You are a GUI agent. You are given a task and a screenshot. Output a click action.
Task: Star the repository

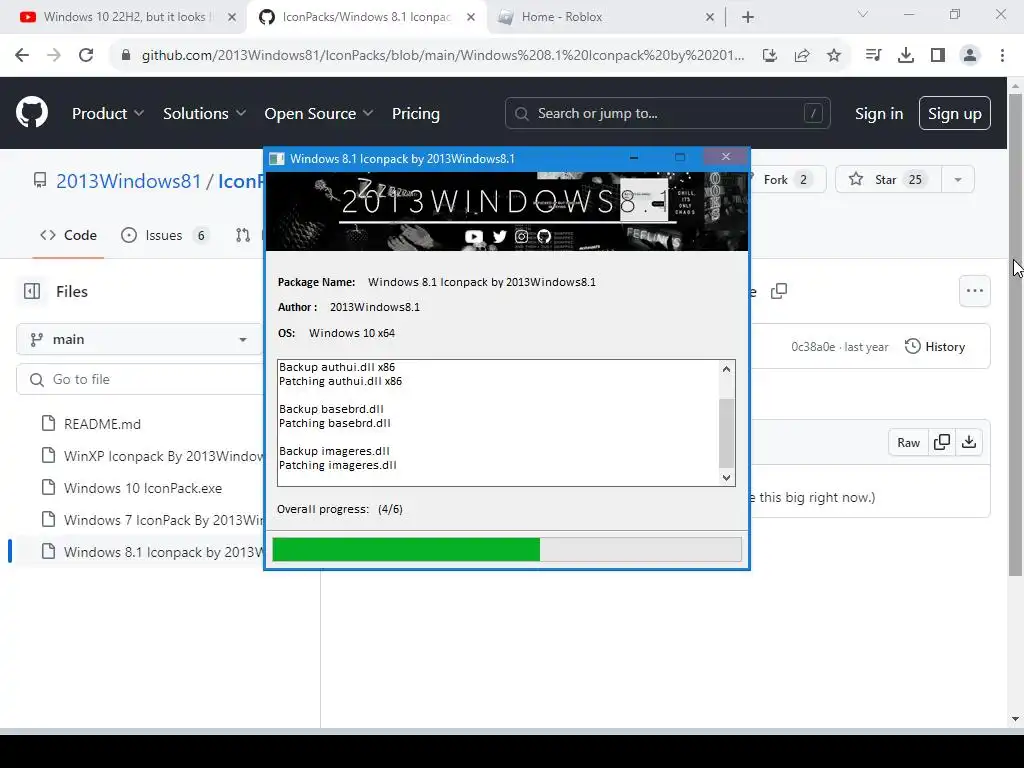click(x=888, y=180)
